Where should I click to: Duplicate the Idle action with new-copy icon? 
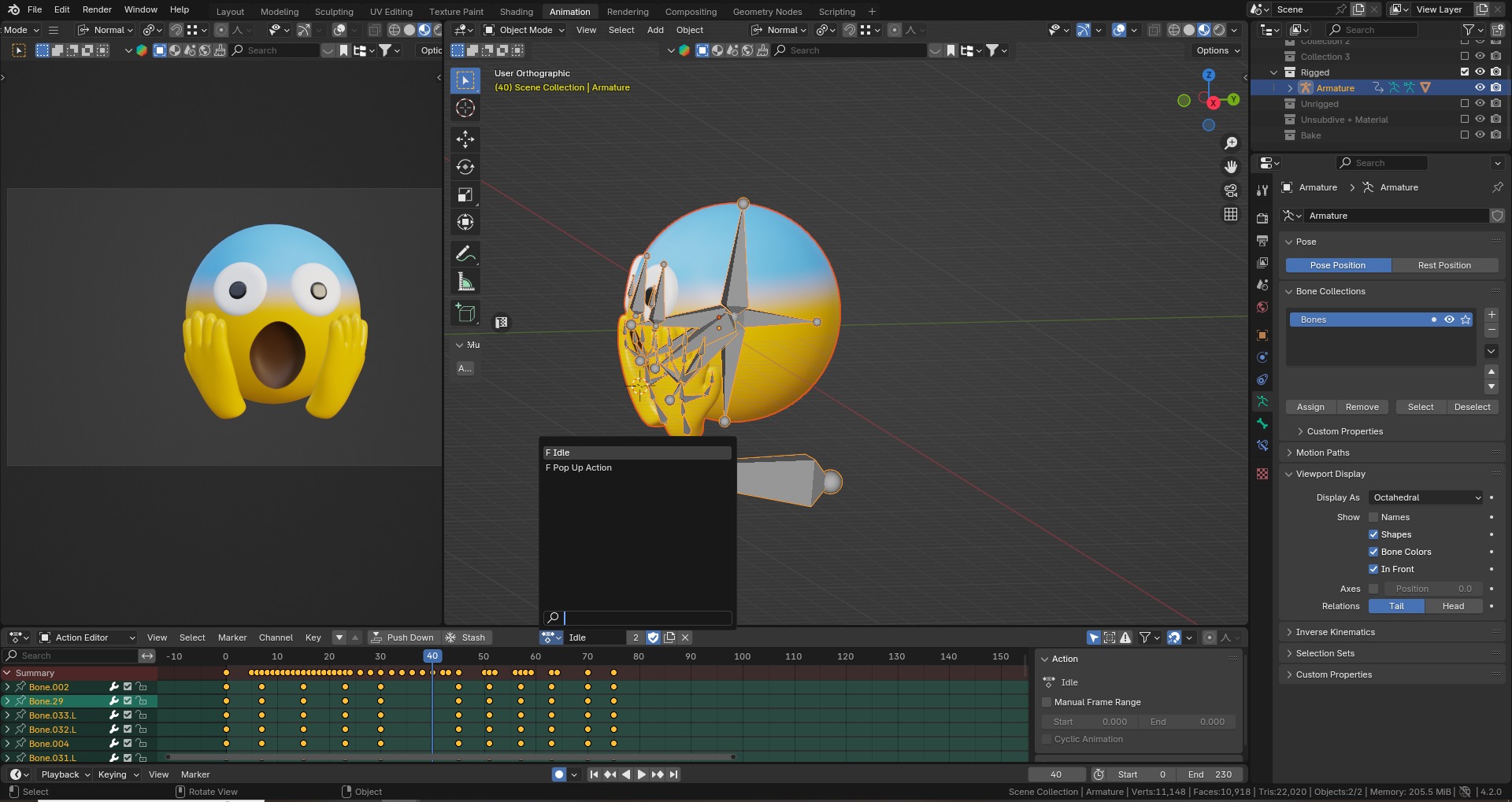pos(669,638)
